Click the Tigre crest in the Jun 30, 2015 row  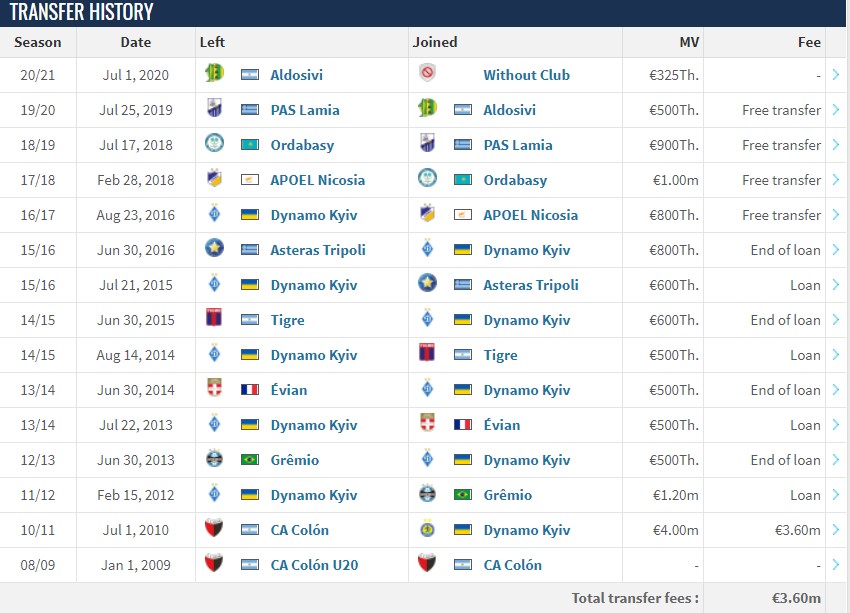(214, 318)
